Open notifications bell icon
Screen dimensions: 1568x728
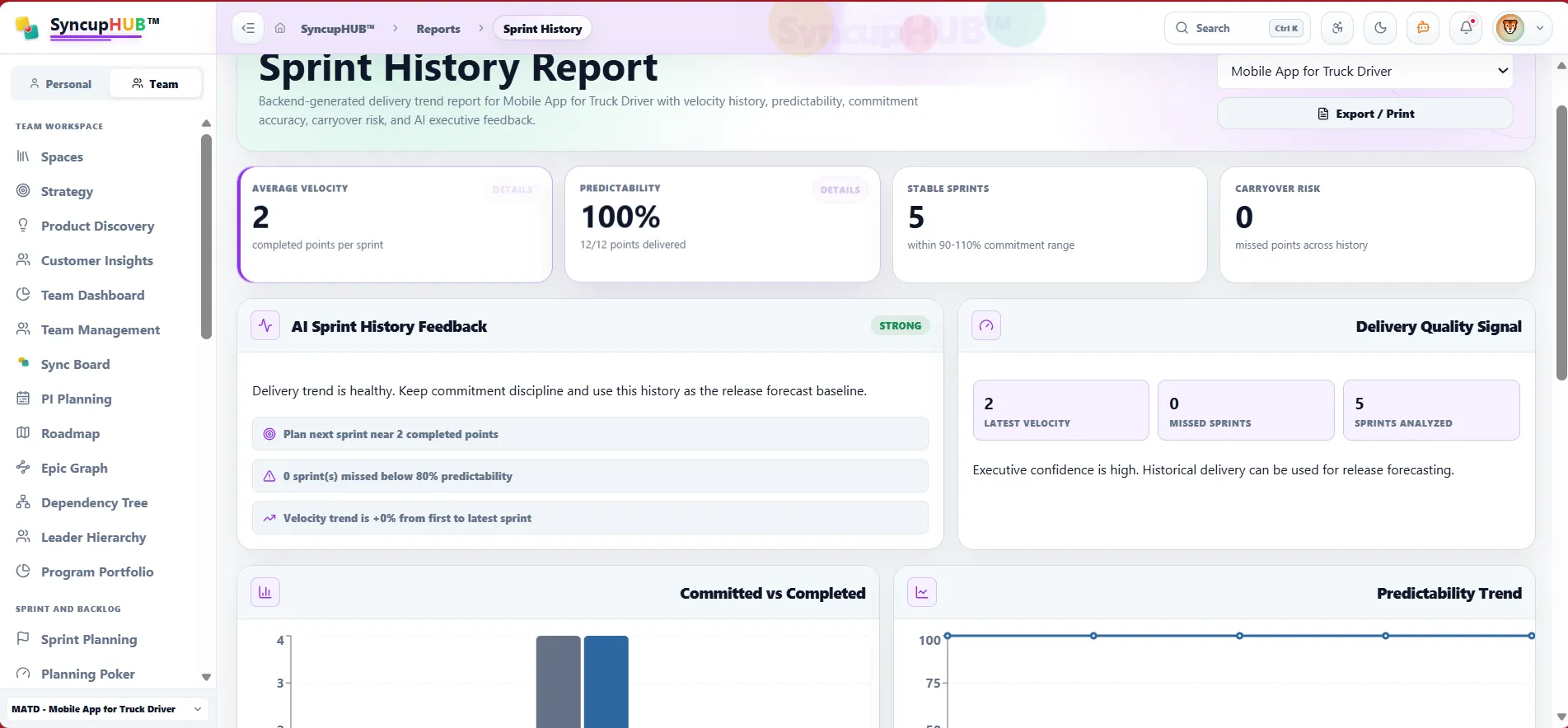click(1466, 28)
